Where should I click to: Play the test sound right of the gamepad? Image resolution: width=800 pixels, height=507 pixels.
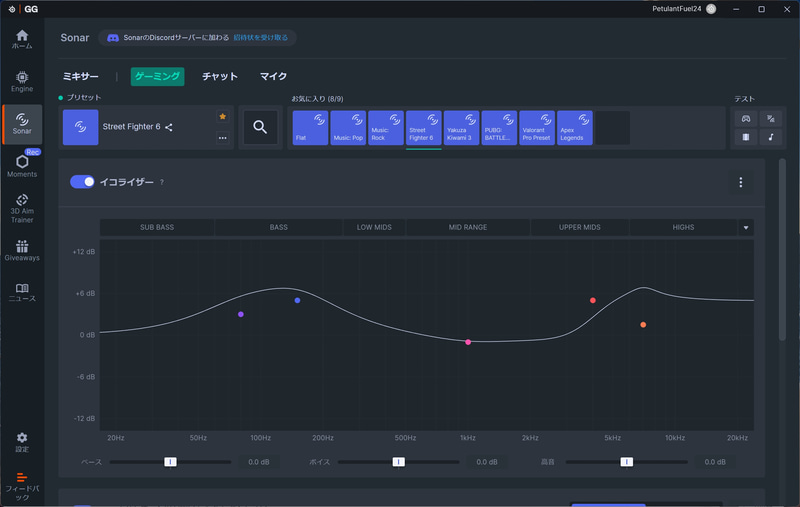pyautogui.click(x=771, y=119)
